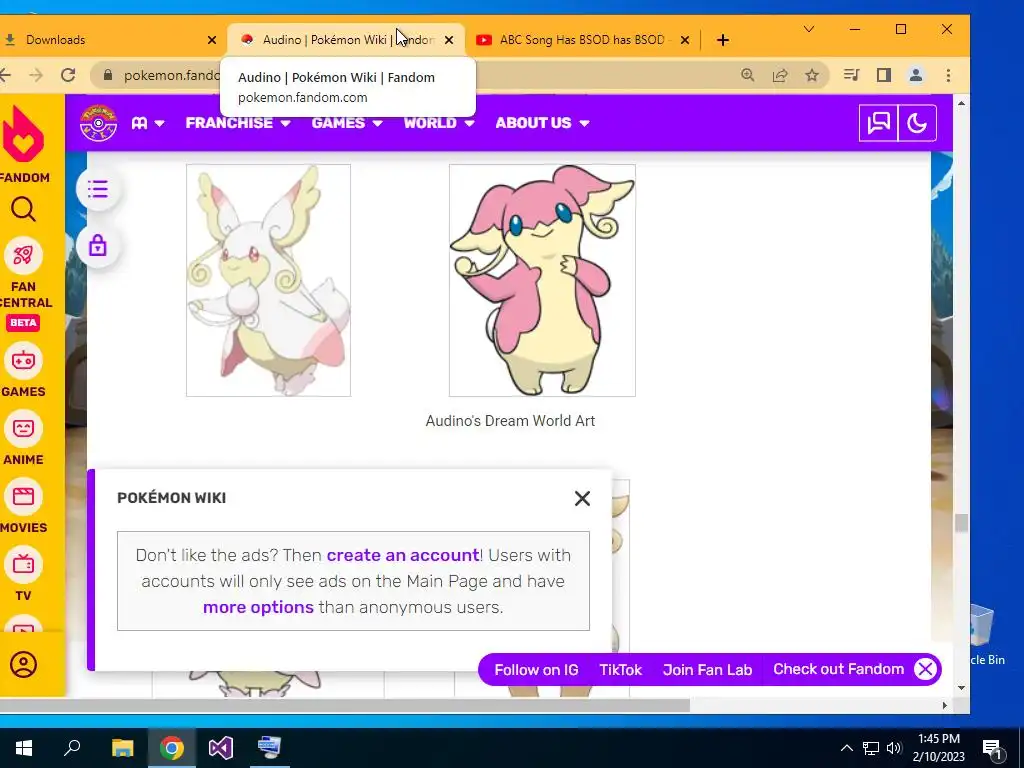
Task: Expand the WORLD menu
Action: (x=439, y=123)
